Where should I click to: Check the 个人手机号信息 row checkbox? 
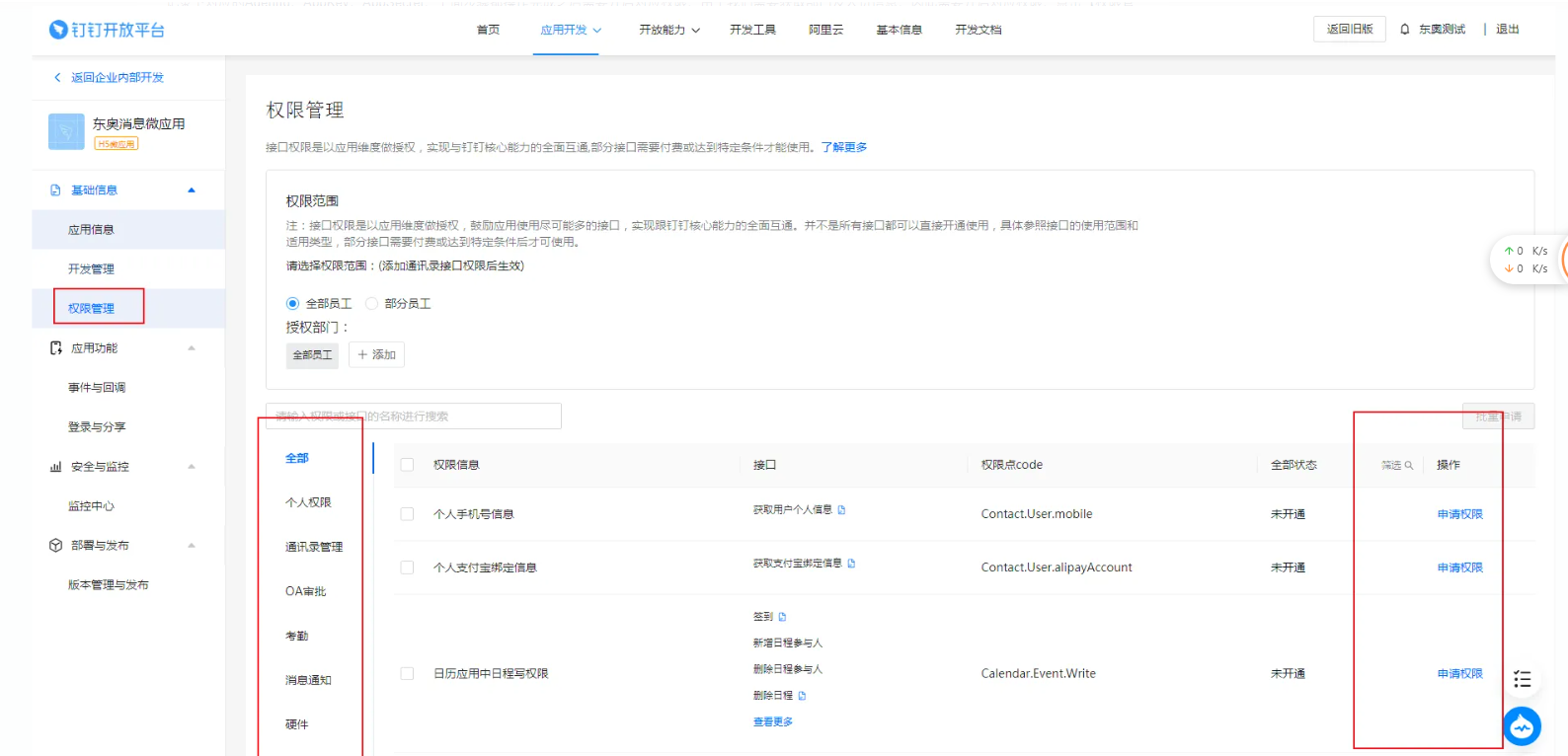(x=407, y=514)
